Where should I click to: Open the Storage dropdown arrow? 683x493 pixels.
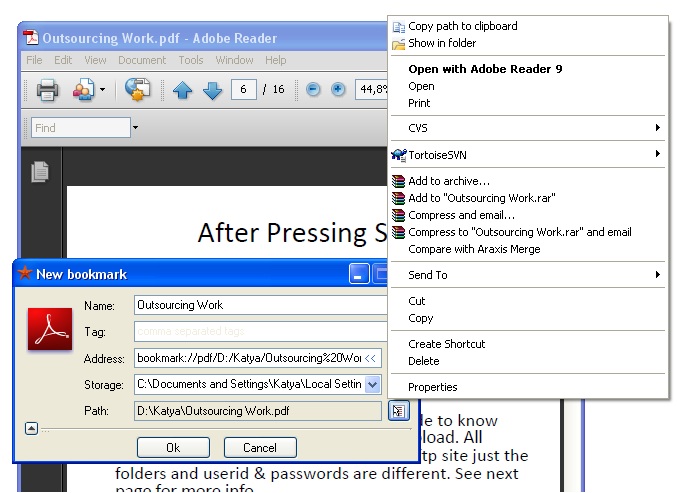[x=372, y=385]
